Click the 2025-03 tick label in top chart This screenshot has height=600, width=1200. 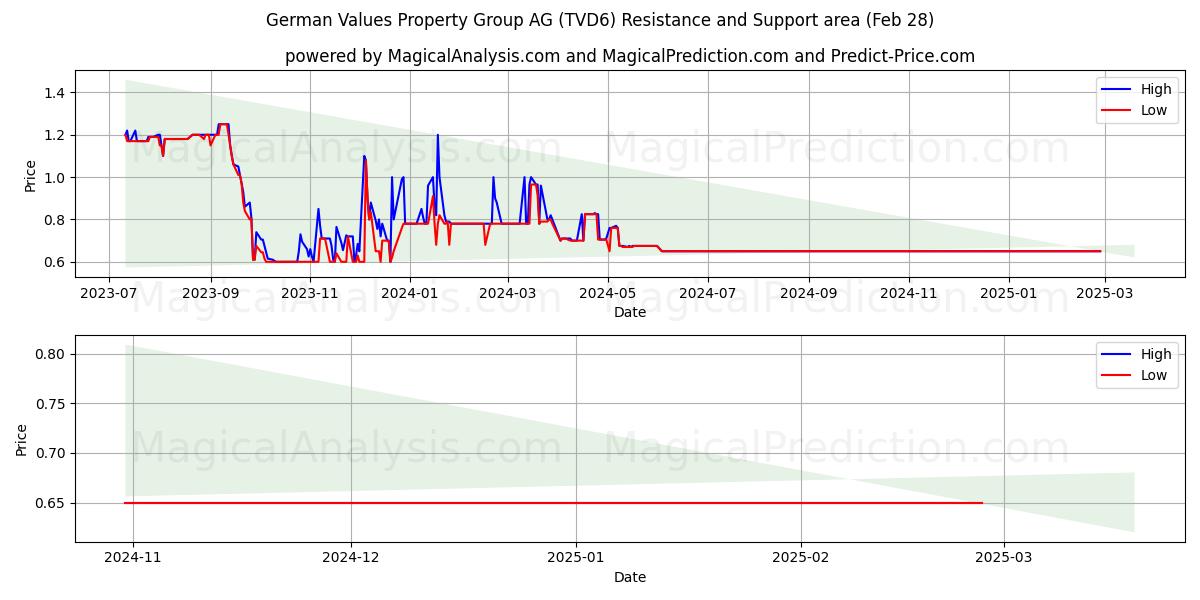(1106, 293)
